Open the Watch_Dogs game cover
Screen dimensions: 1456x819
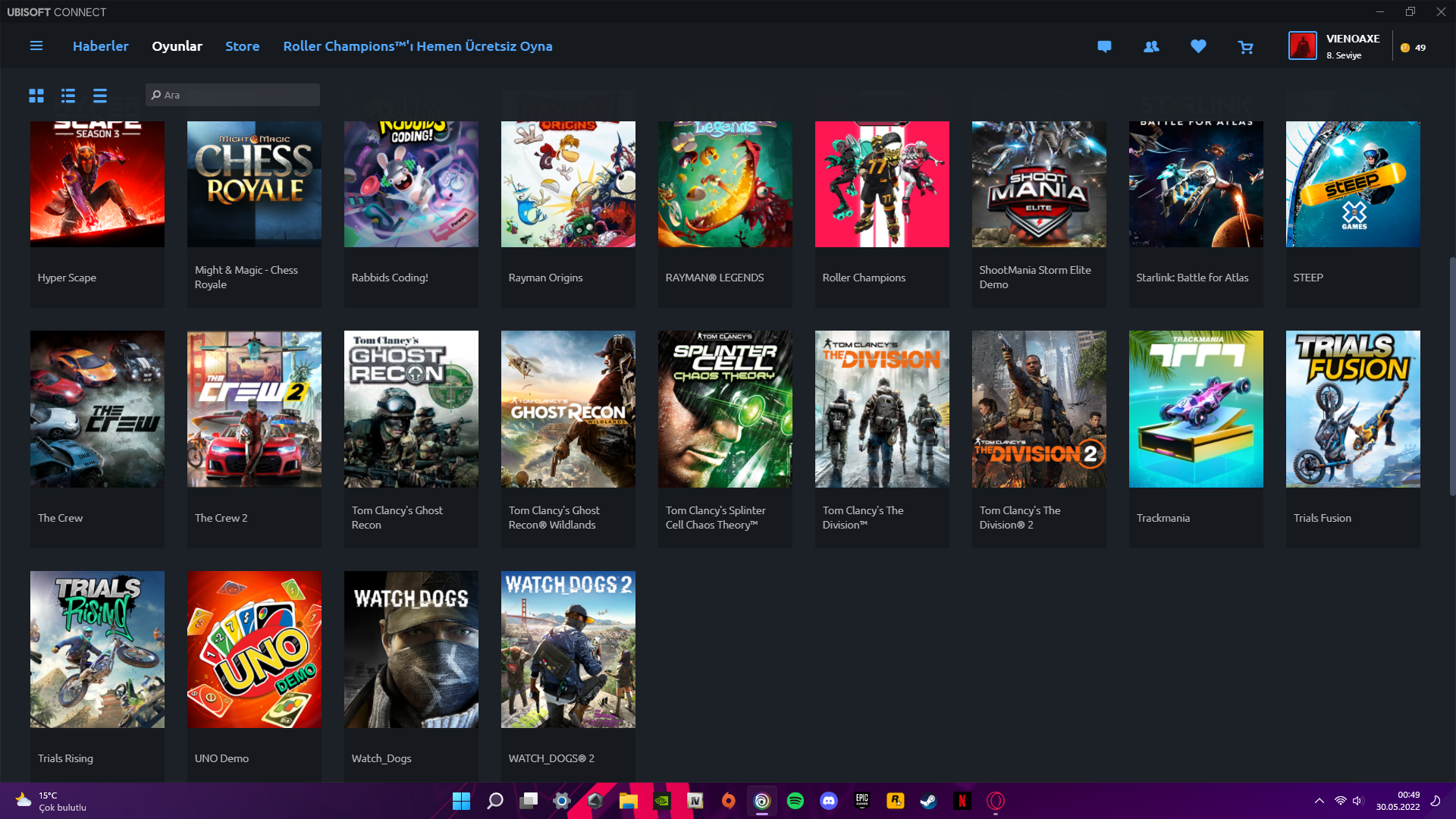[x=411, y=649]
